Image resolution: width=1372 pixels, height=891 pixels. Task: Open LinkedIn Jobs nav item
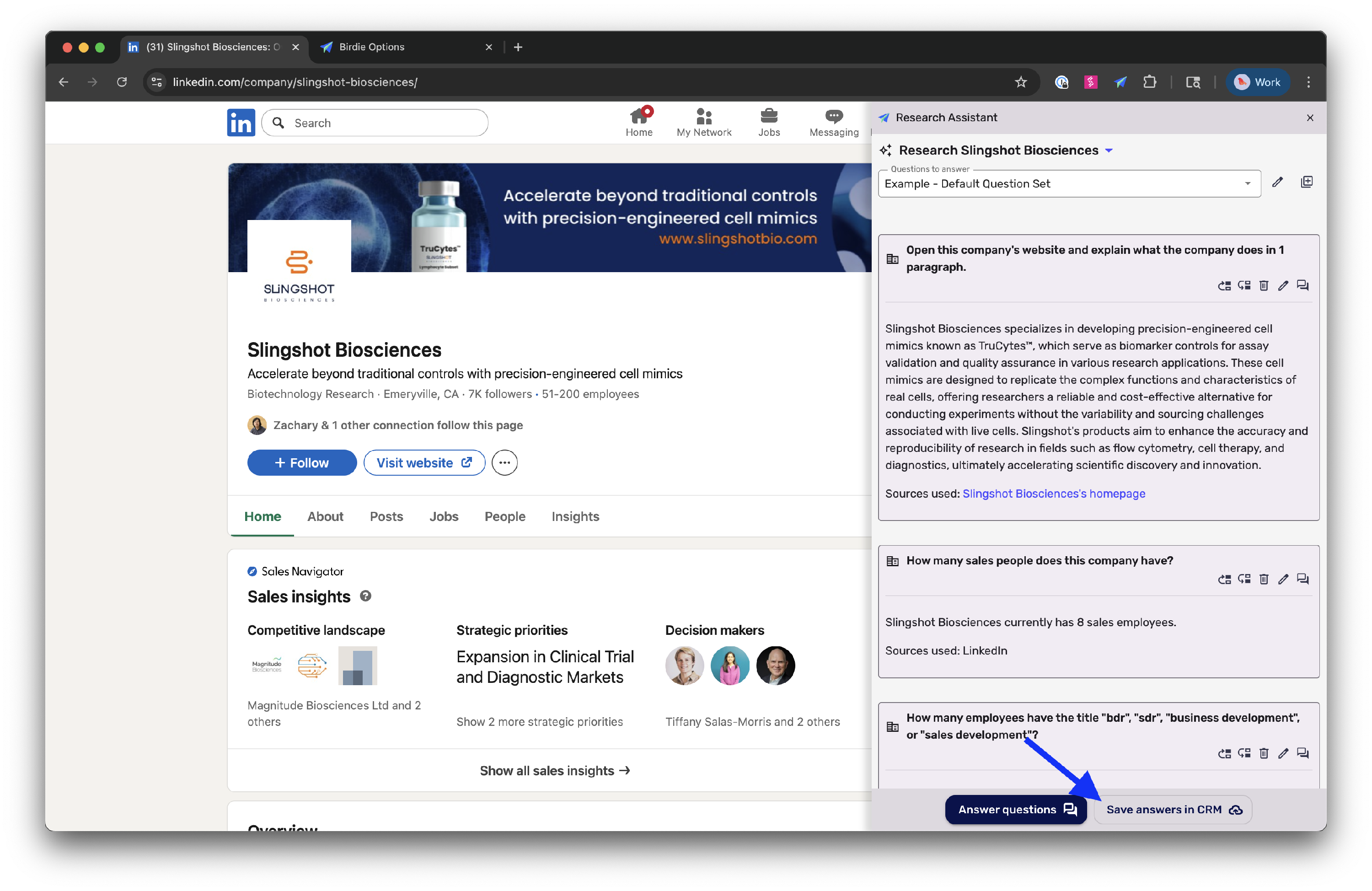pyautogui.click(x=769, y=123)
